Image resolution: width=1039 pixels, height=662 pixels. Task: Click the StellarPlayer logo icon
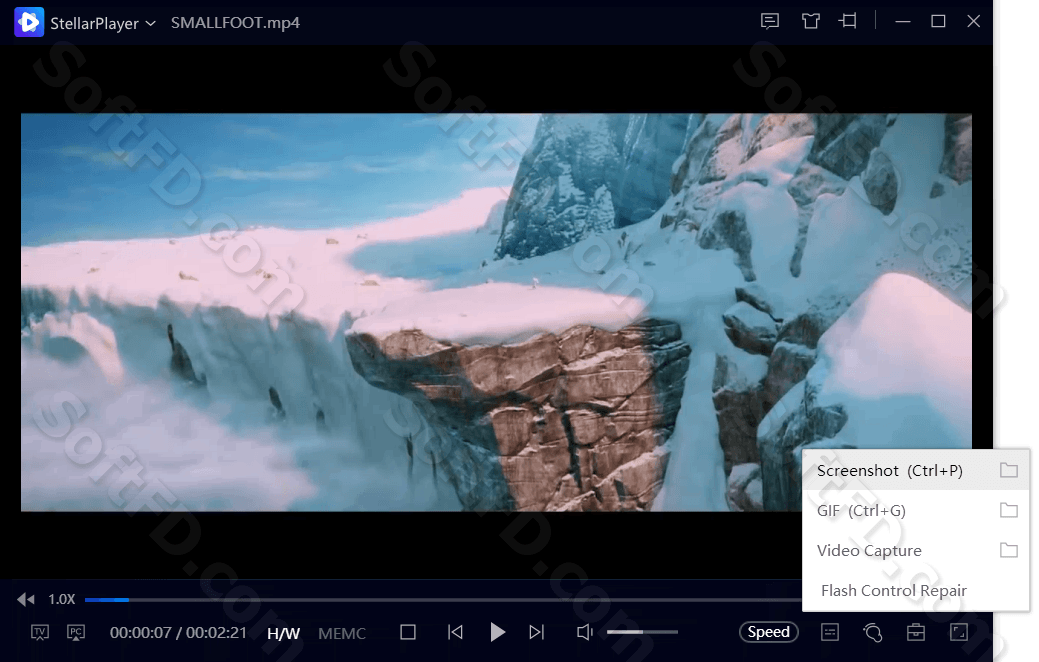pos(29,23)
